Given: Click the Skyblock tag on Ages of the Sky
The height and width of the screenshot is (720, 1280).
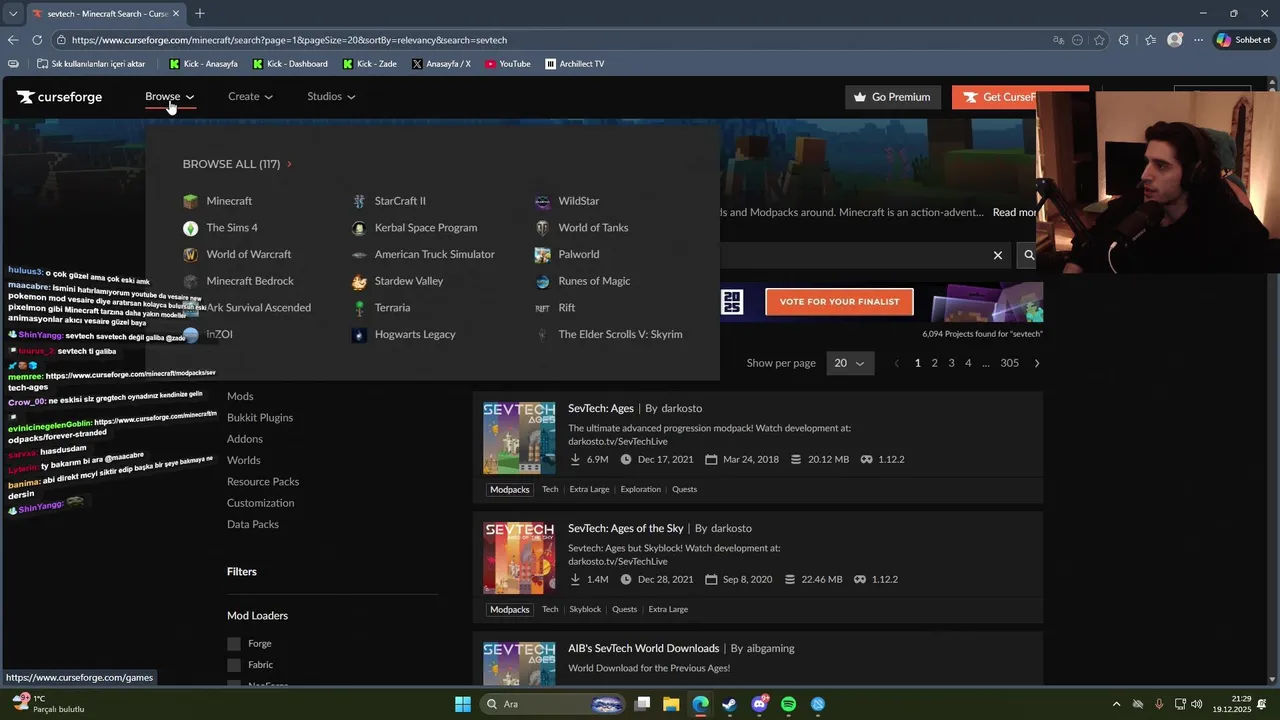Looking at the screenshot, I should (x=585, y=609).
